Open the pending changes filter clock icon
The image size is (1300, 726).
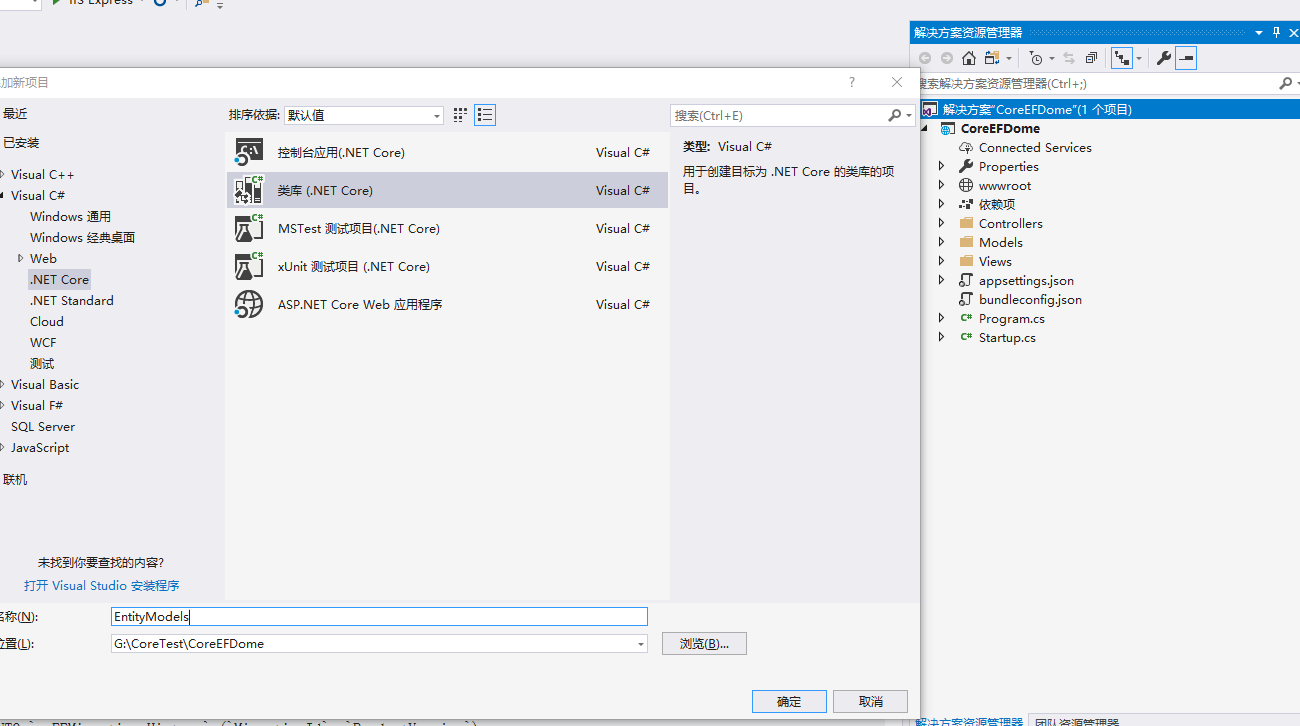[1036, 58]
